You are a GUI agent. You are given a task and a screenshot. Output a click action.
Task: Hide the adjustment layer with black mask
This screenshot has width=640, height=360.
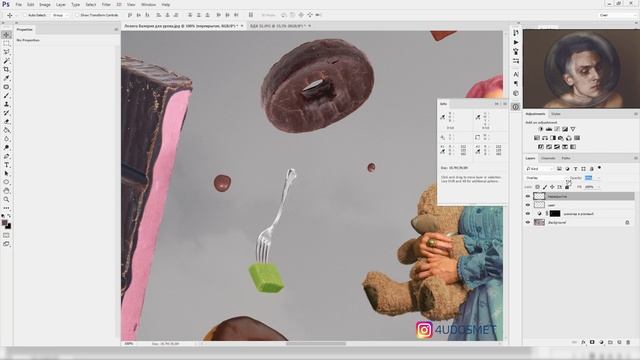[528, 213]
